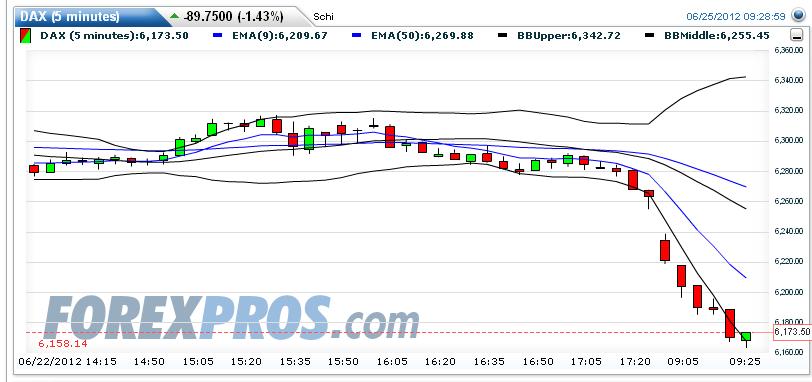The width and height of the screenshot is (812, 382).
Task: Click the 17:20 time axis label
Action: point(635,362)
